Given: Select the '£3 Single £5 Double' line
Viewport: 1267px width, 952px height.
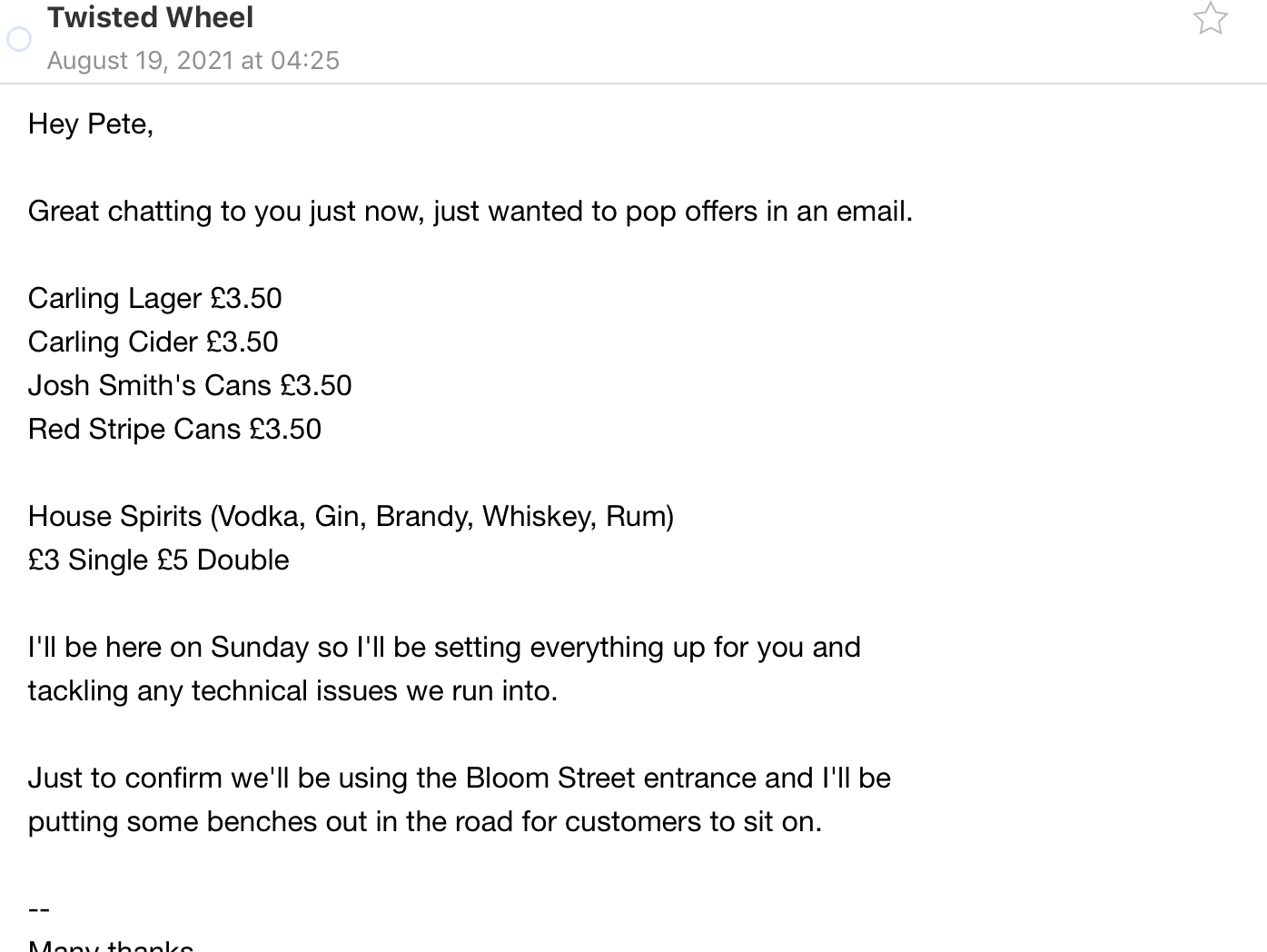Looking at the screenshot, I should 159,560.
